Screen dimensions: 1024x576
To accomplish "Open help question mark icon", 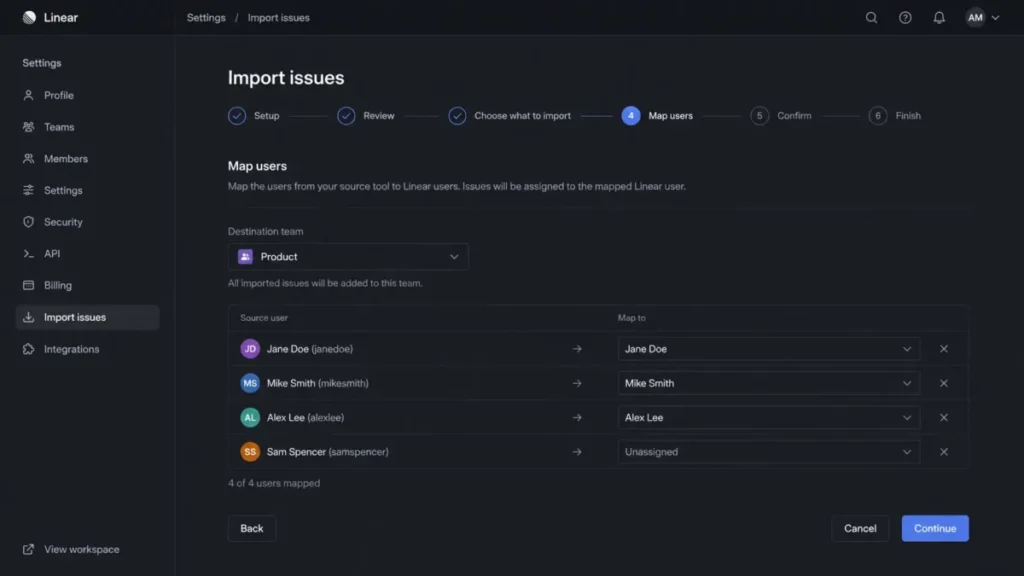I will tap(905, 18).
